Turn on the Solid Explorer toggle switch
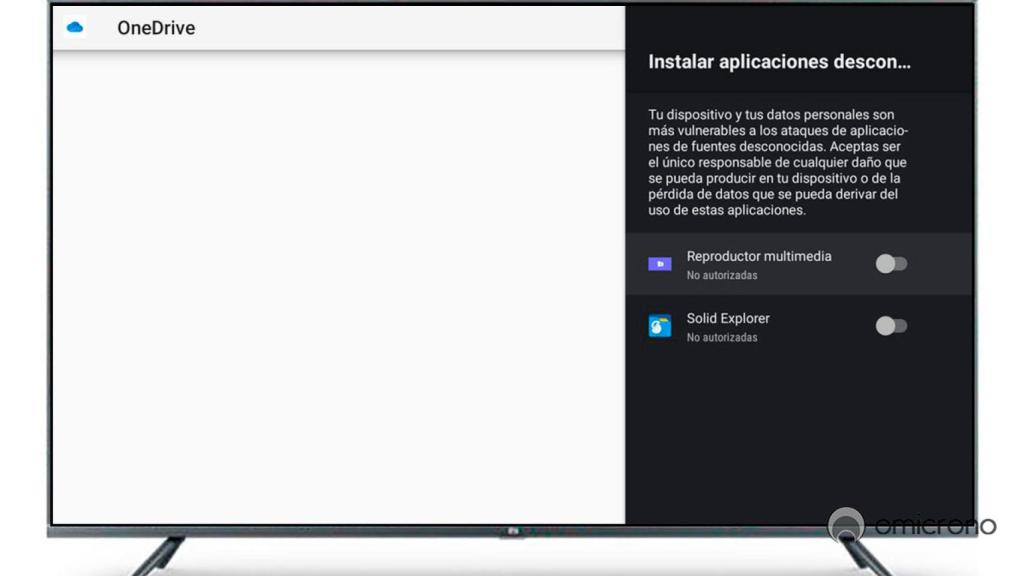The width and height of the screenshot is (1024, 576). 891,326
